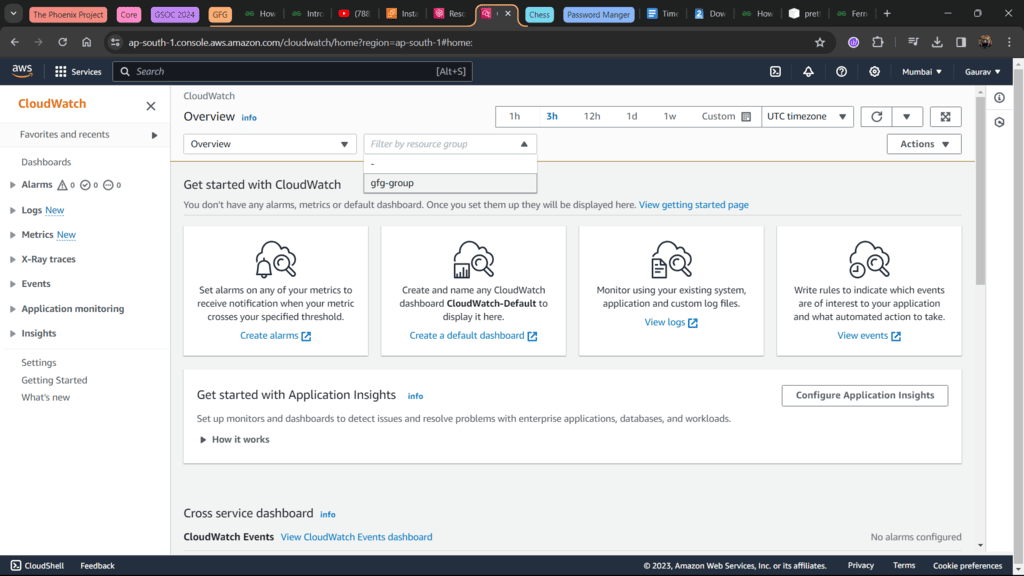Open Settings in the sidebar
1024x576 pixels.
pyautogui.click(x=39, y=362)
